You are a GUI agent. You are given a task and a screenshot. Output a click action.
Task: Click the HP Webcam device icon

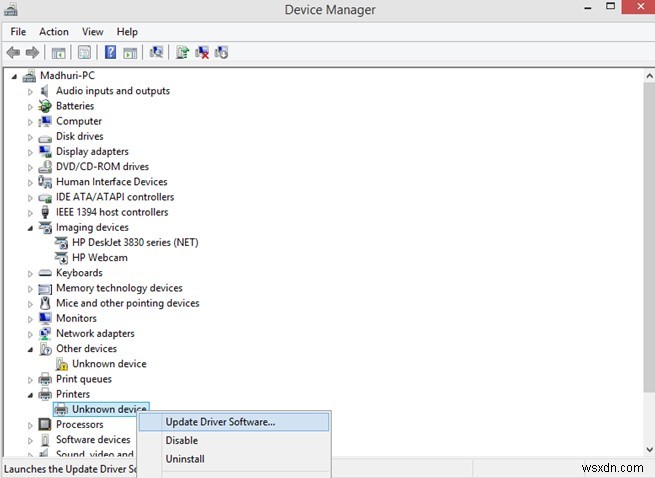pos(61,258)
